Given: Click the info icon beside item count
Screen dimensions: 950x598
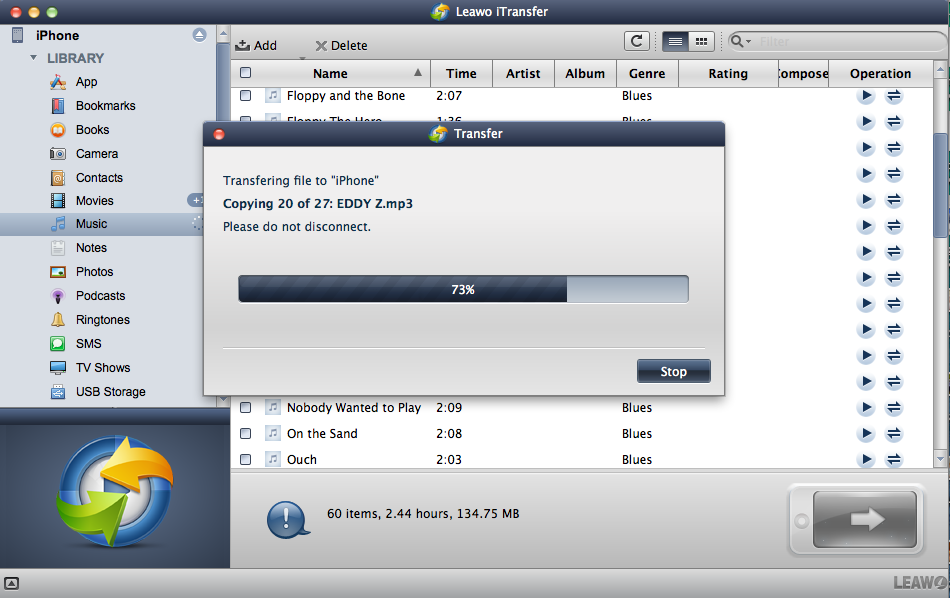Looking at the screenshot, I should coord(286,517).
